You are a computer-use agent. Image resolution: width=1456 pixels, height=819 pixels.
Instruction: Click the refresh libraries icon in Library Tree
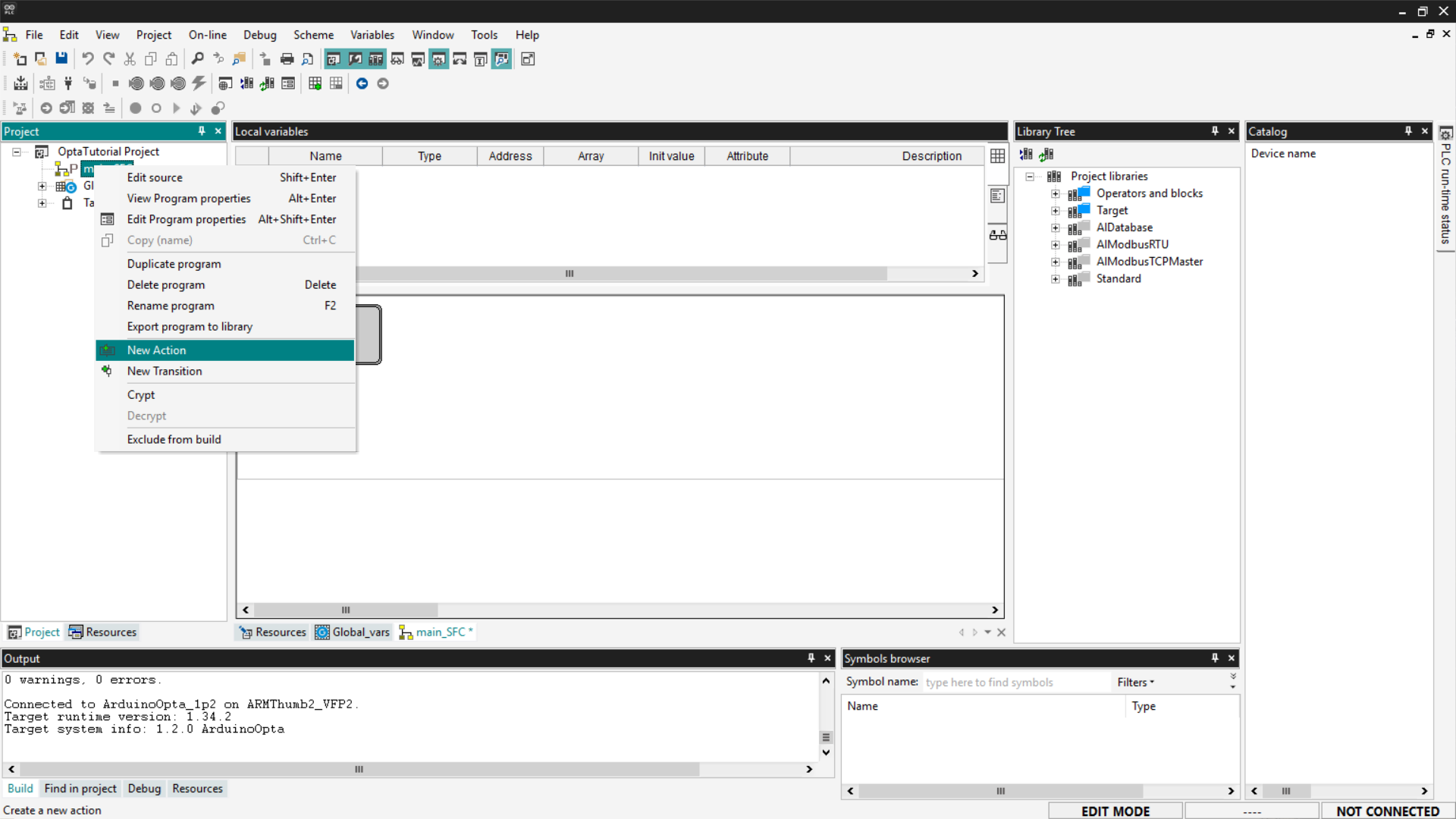coord(1046,154)
